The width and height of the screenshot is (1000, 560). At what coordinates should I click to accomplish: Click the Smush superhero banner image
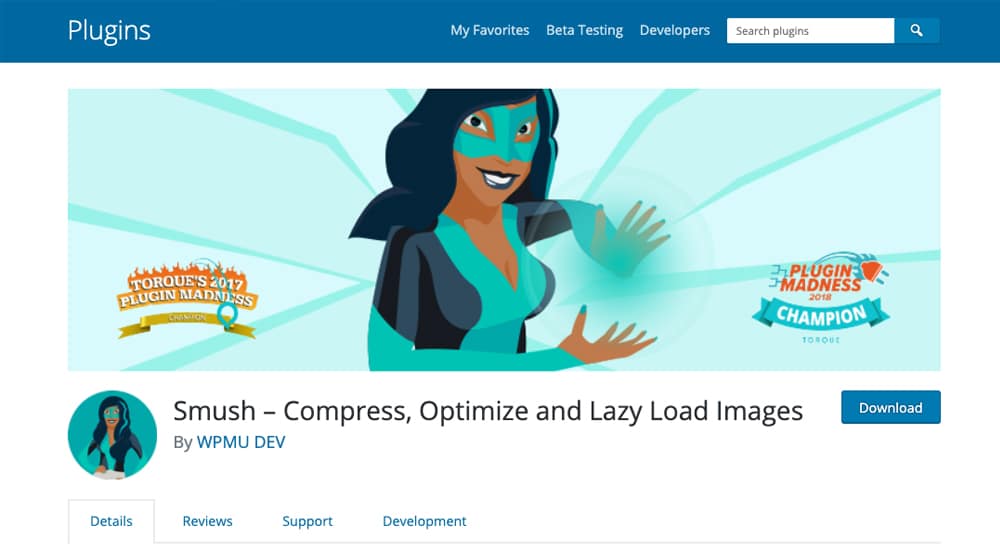(504, 230)
